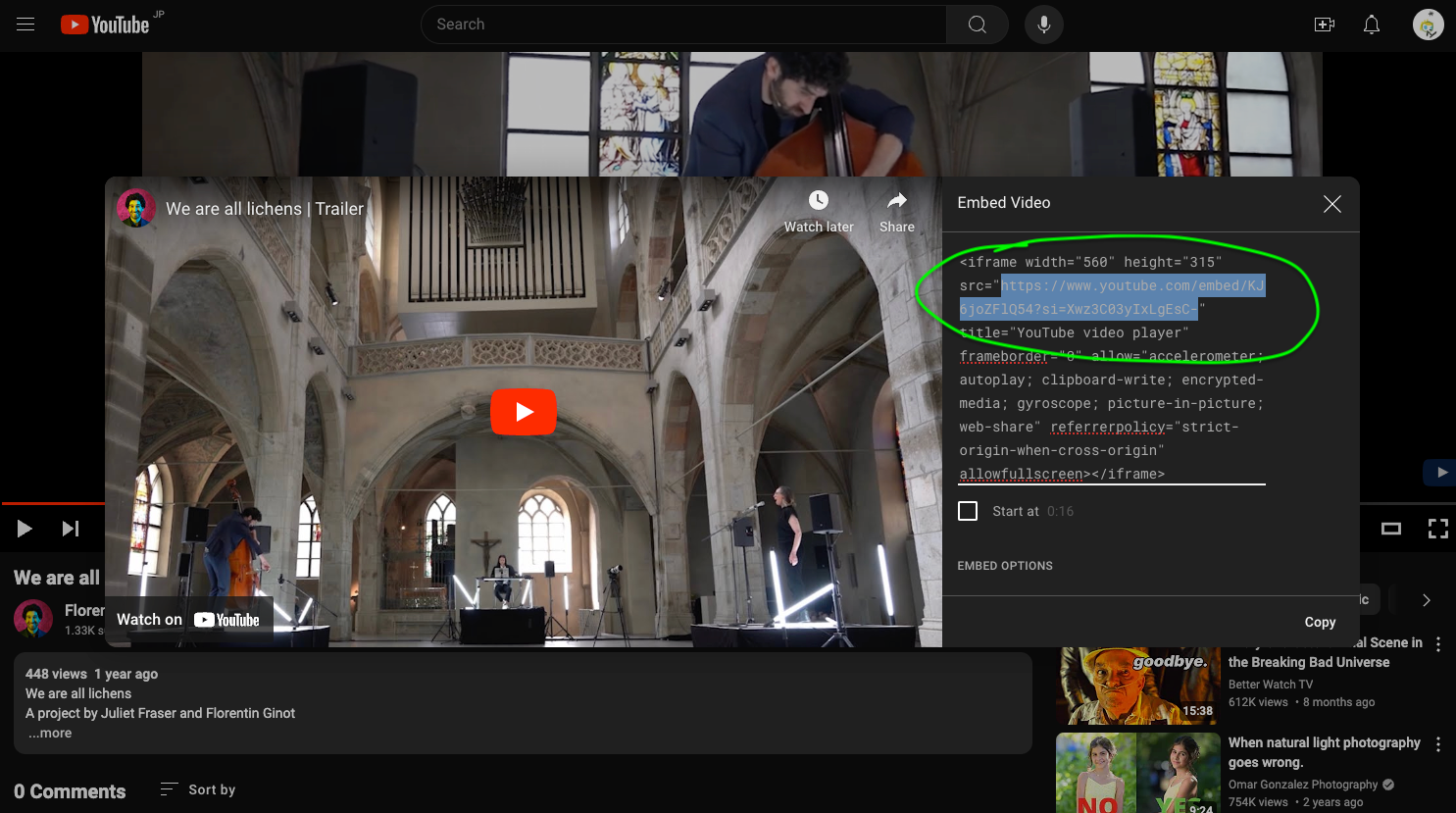Click Share arrow in embed preview
This screenshot has width=1456, height=813.
point(896,201)
